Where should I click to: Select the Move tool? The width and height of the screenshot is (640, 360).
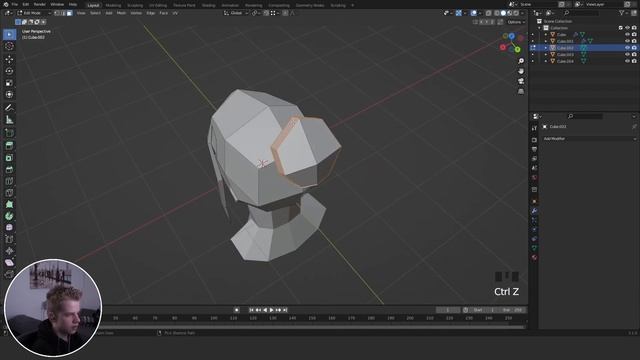tap(9, 59)
